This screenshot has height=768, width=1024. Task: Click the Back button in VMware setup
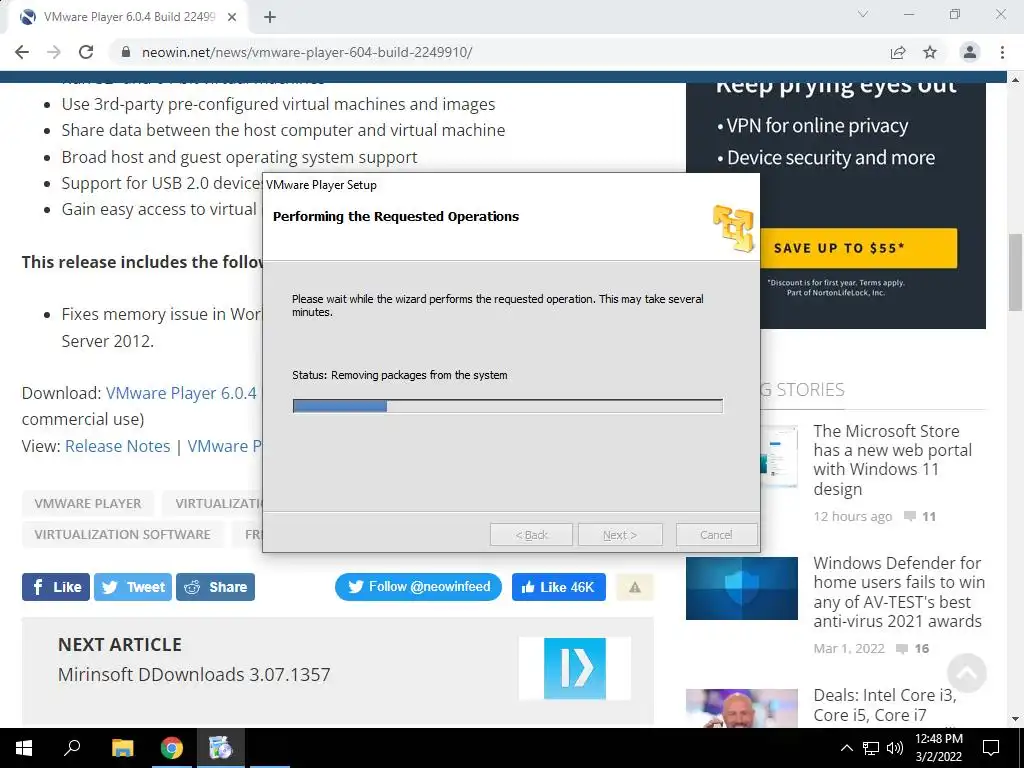coord(532,535)
